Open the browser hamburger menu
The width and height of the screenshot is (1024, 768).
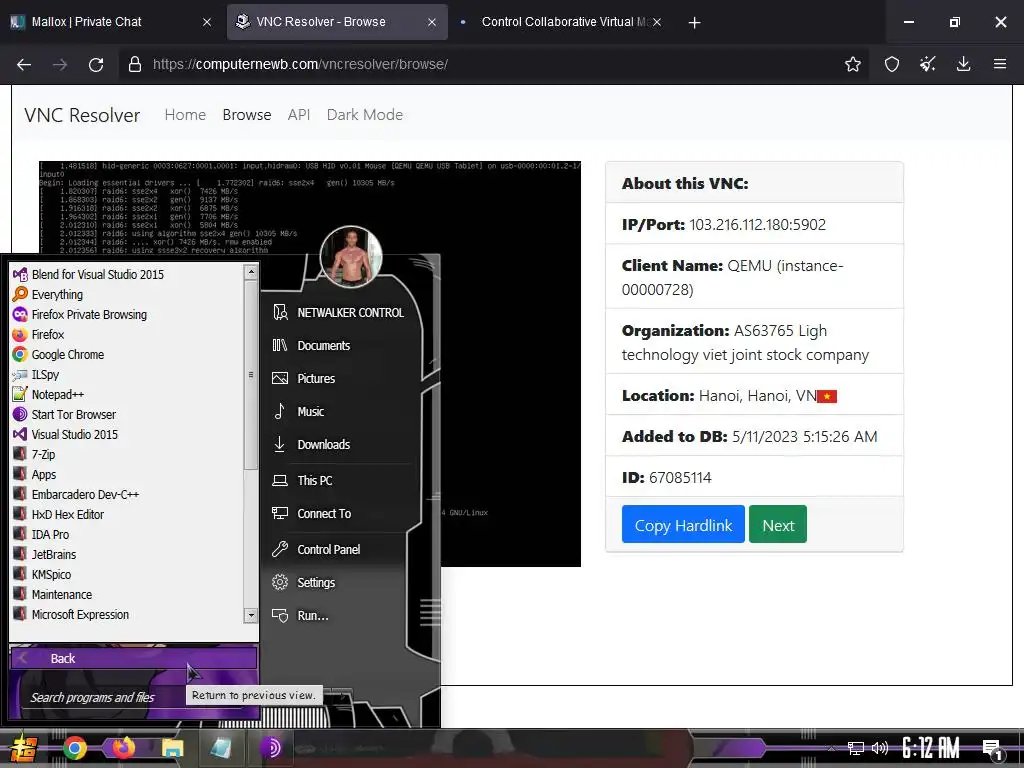pos(999,64)
